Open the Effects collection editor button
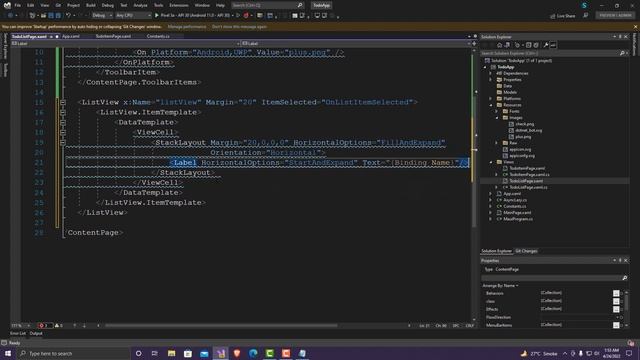This screenshot has width=640, height=360. [x=616, y=309]
